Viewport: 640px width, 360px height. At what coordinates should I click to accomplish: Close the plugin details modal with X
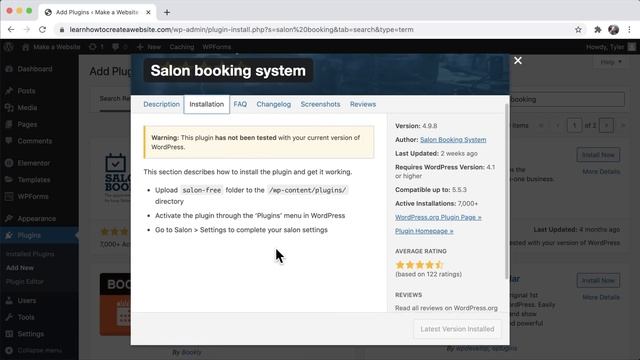tap(518, 60)
